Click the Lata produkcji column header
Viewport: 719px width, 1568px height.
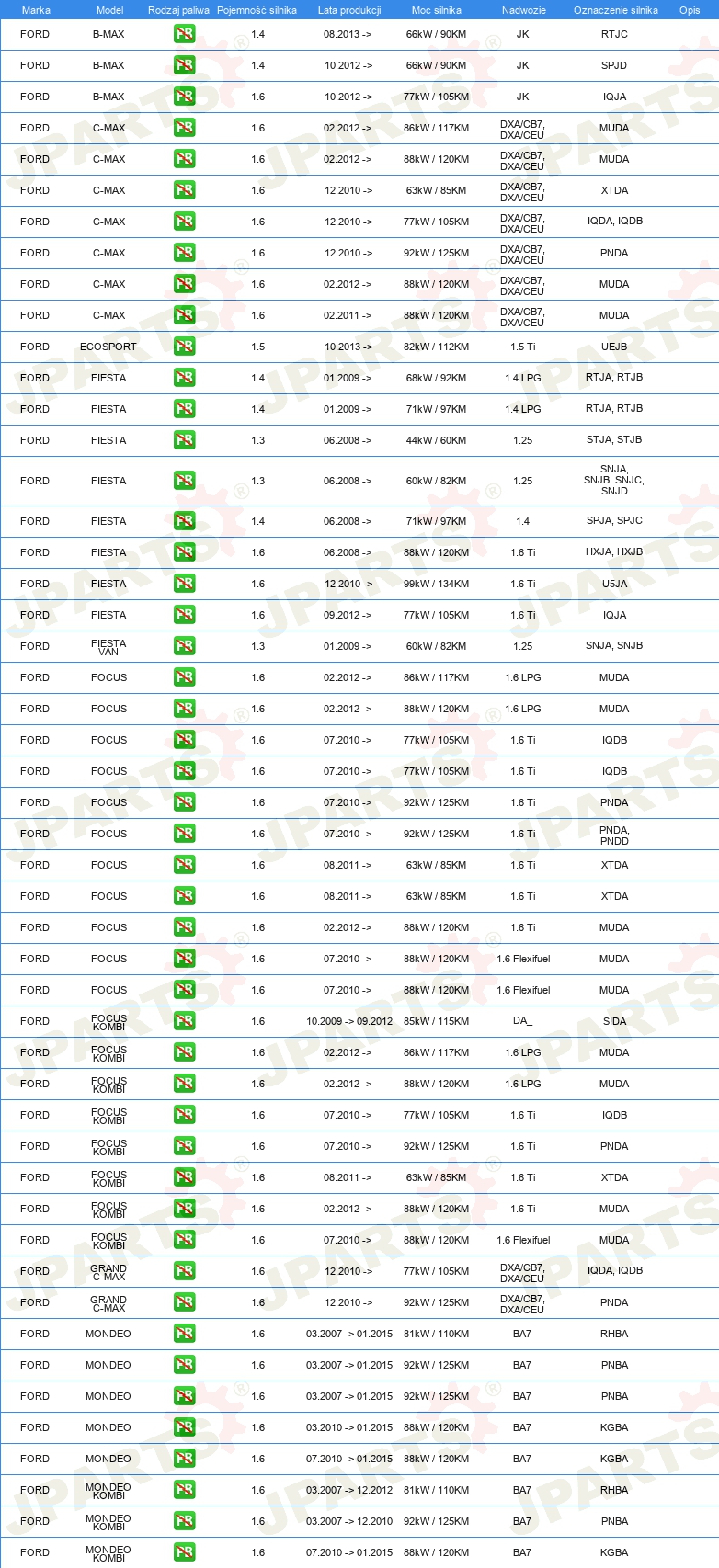(349, 10)
